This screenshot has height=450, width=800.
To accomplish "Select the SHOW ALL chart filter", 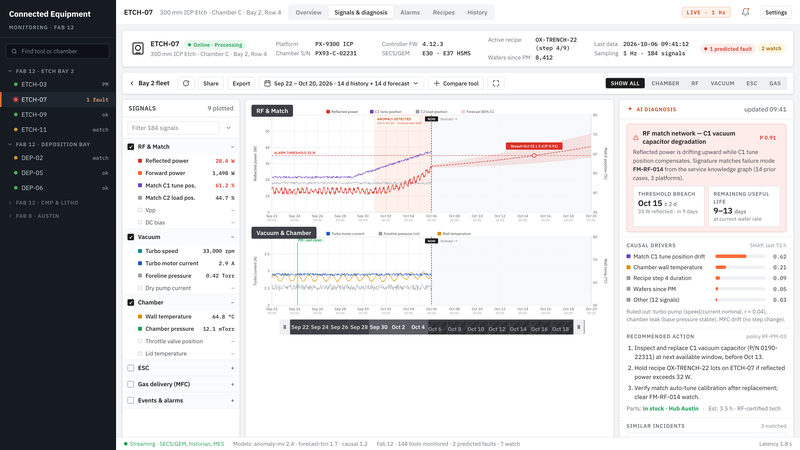I will click(625, 83).
